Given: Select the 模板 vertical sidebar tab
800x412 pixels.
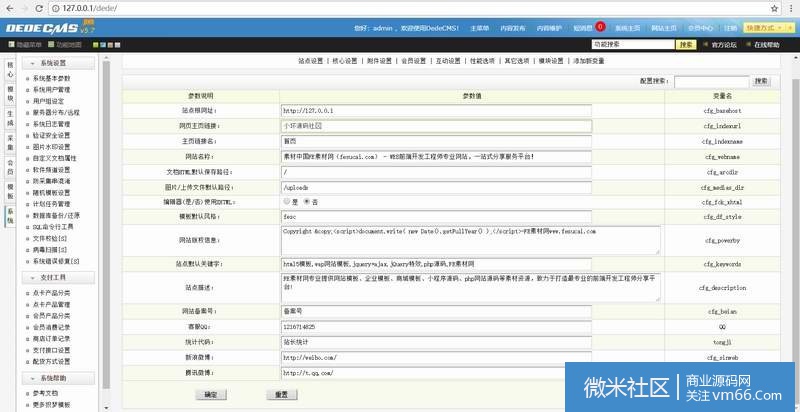Looking at the screenshot, I should (10, 191).
